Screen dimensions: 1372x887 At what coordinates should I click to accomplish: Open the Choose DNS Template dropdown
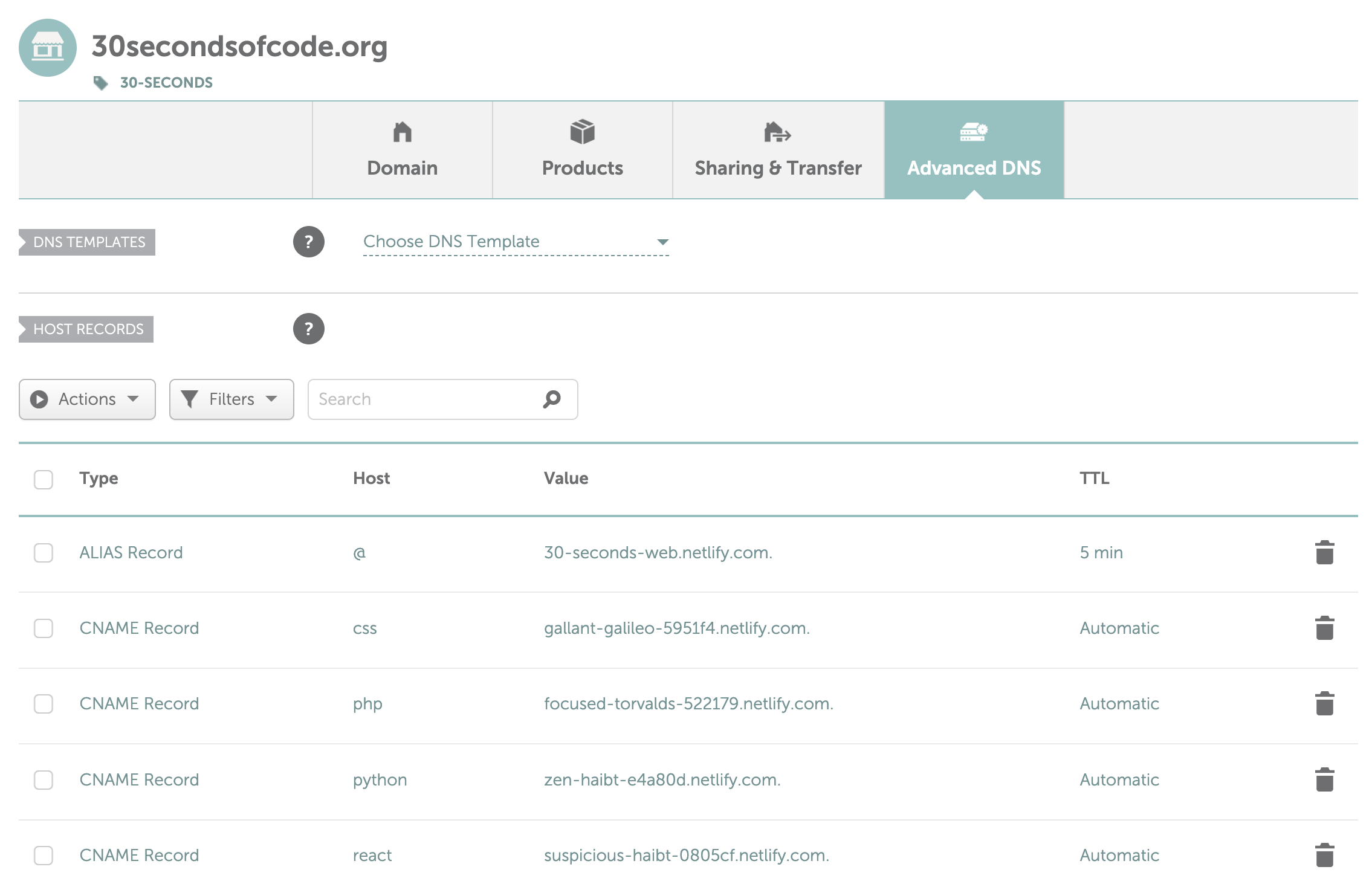tap(515, 241)
